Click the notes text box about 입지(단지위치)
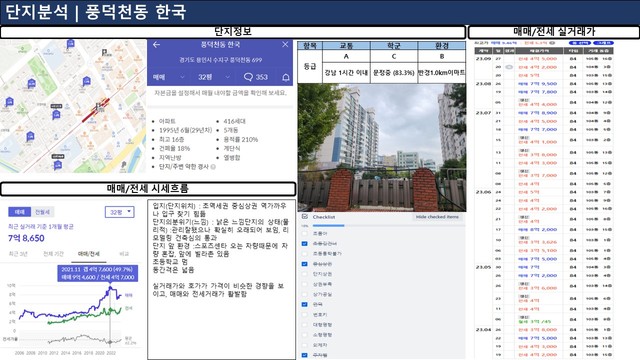The height and width of the screenshot is (360, 640). click(x=221, y=279)
